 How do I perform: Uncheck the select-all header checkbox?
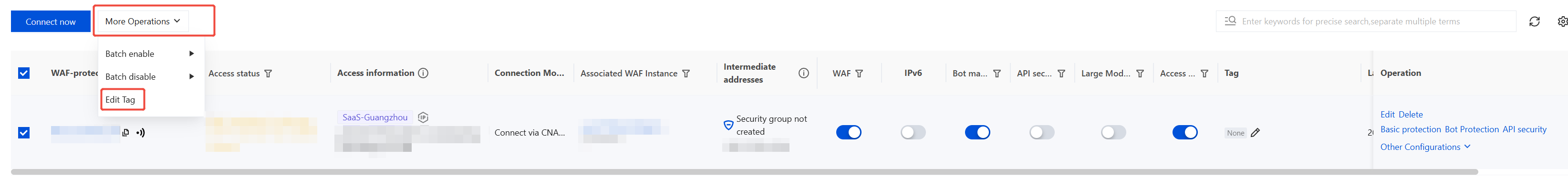(24, 73)
